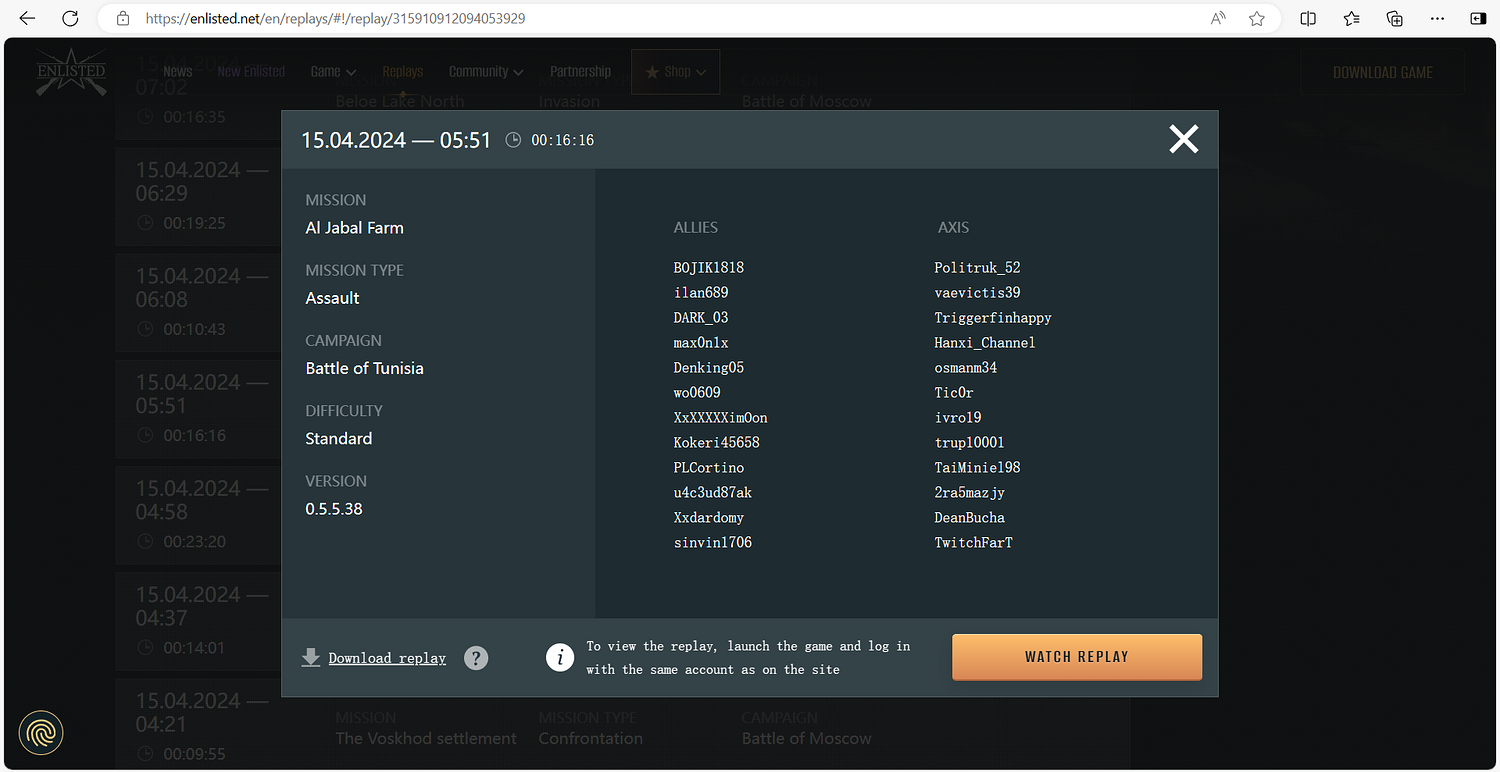Click the Watch Replay button
This screenshot has width=1500, height=772.
[1076, 657]
